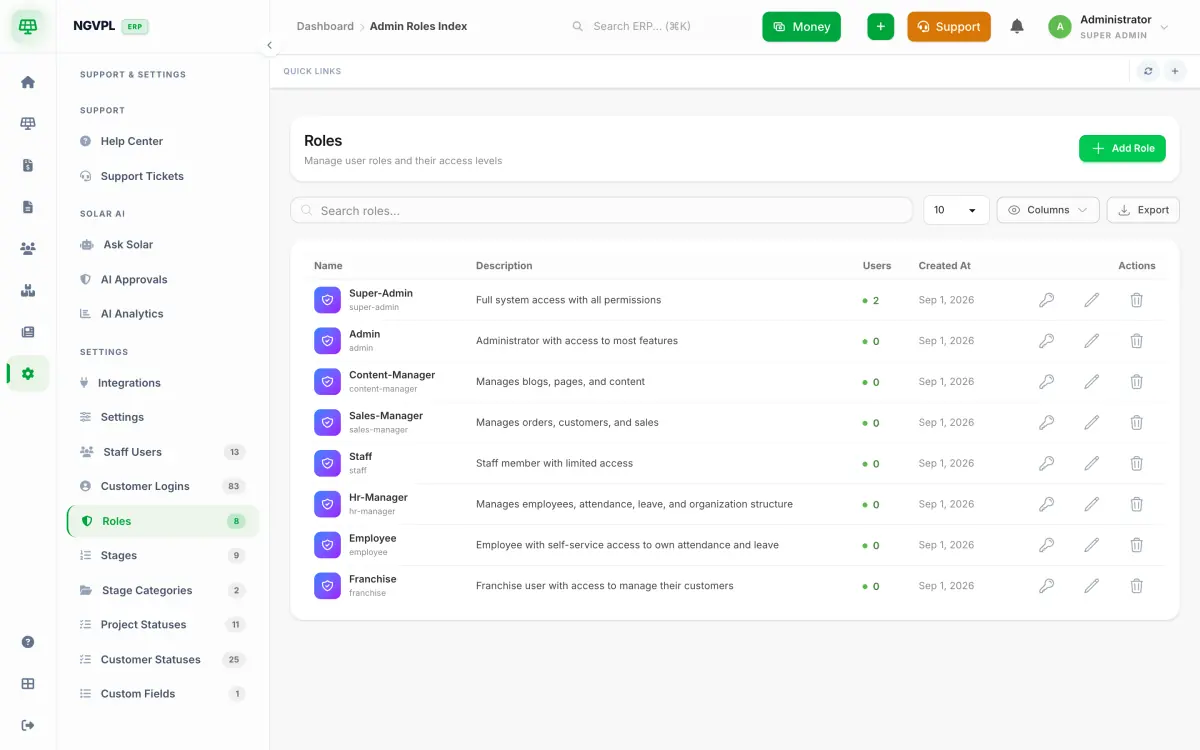Sort by the Created At column header
Screen dimensions: 1200x750
pos(945,266)
